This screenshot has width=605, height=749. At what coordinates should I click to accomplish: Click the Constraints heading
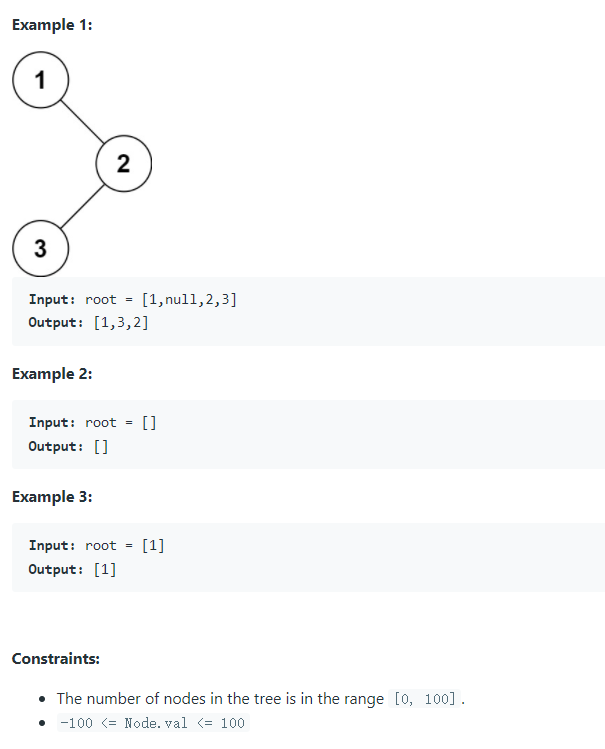pyautogui.click(x=56, y=659)
